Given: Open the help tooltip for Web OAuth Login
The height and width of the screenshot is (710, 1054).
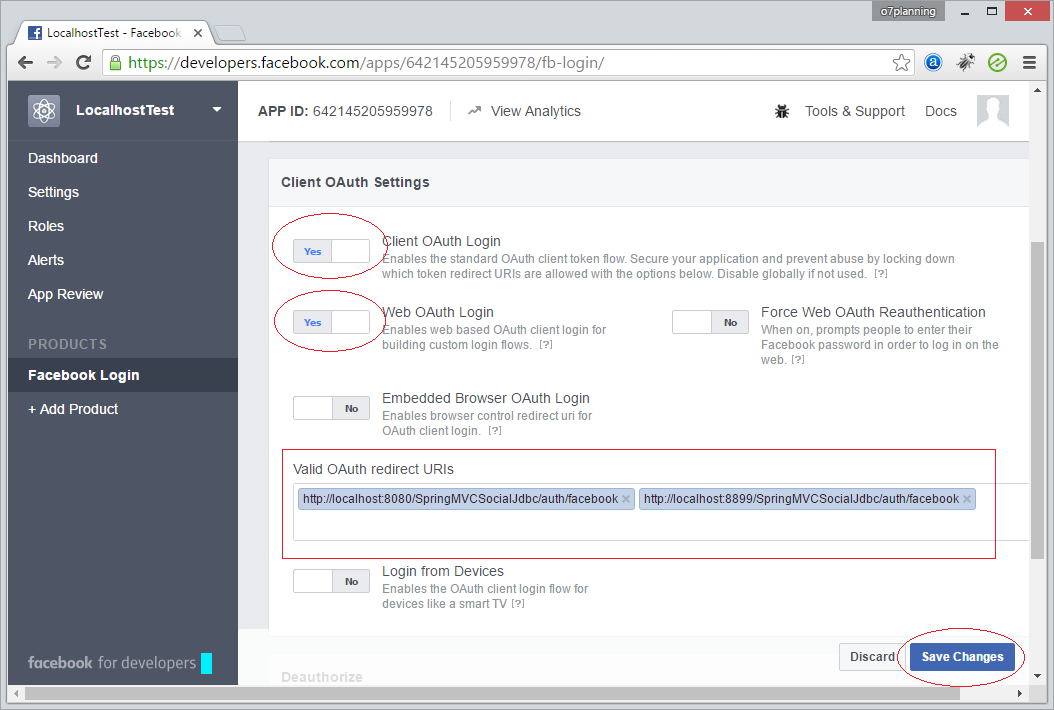Looking at the screenshot, I should coord(546,345).
